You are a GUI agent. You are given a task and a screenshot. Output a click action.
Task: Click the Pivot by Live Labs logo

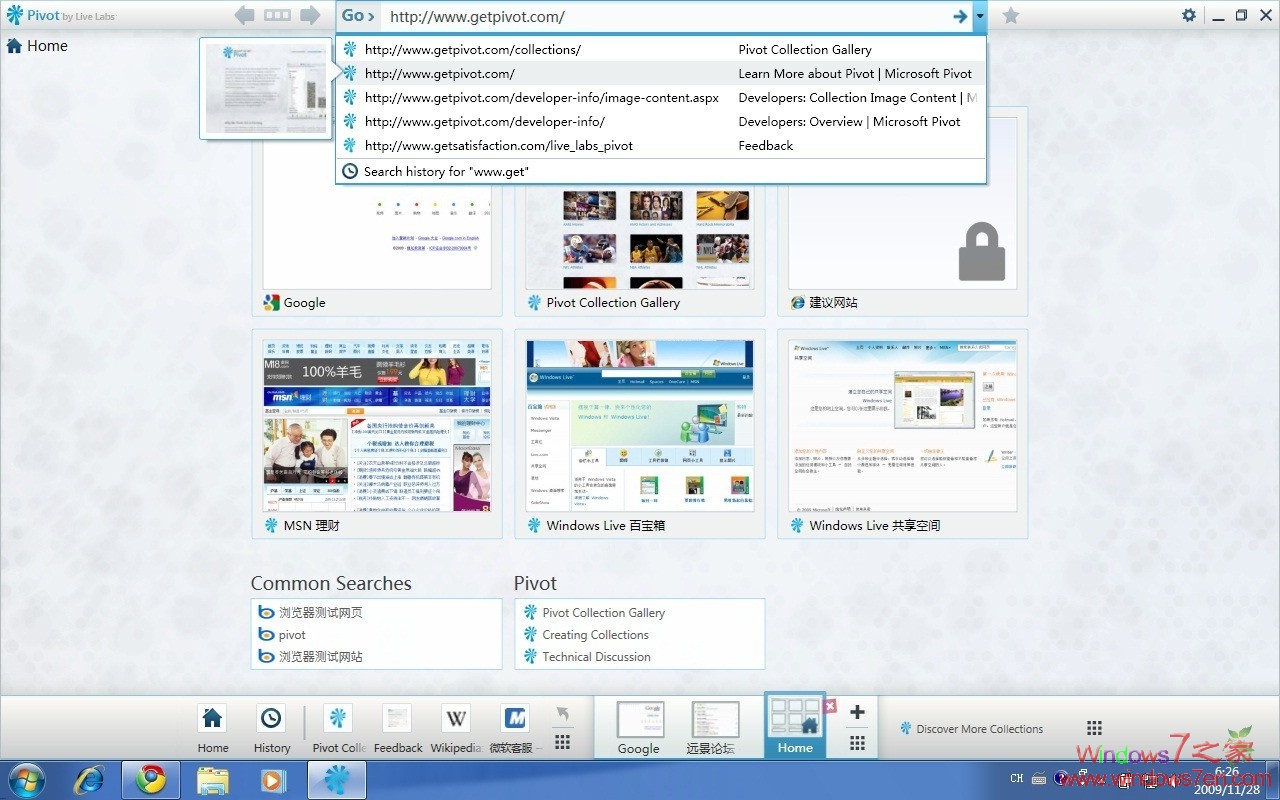click(x=60, y=15)
